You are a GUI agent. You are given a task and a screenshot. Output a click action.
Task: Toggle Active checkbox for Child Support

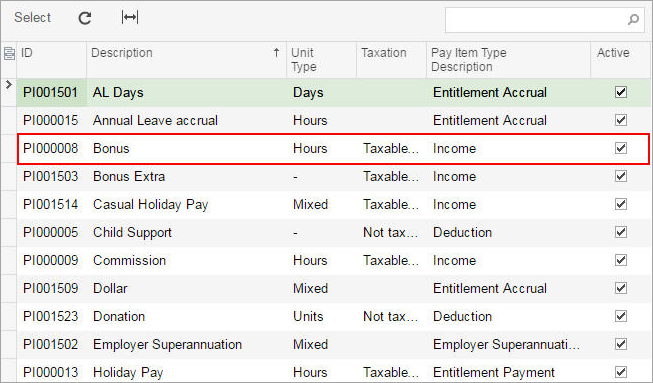click(x=621, y=232)
